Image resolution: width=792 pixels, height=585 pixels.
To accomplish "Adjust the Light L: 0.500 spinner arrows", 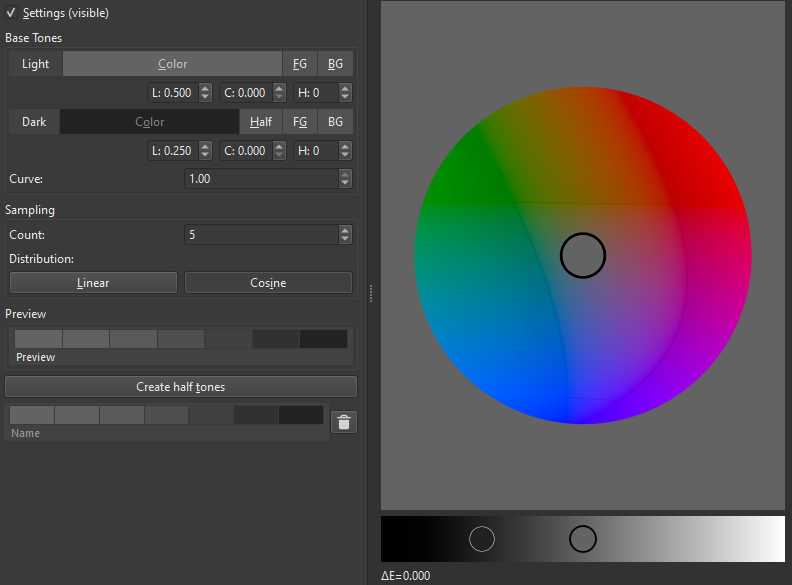I will (x=205, y=93).
